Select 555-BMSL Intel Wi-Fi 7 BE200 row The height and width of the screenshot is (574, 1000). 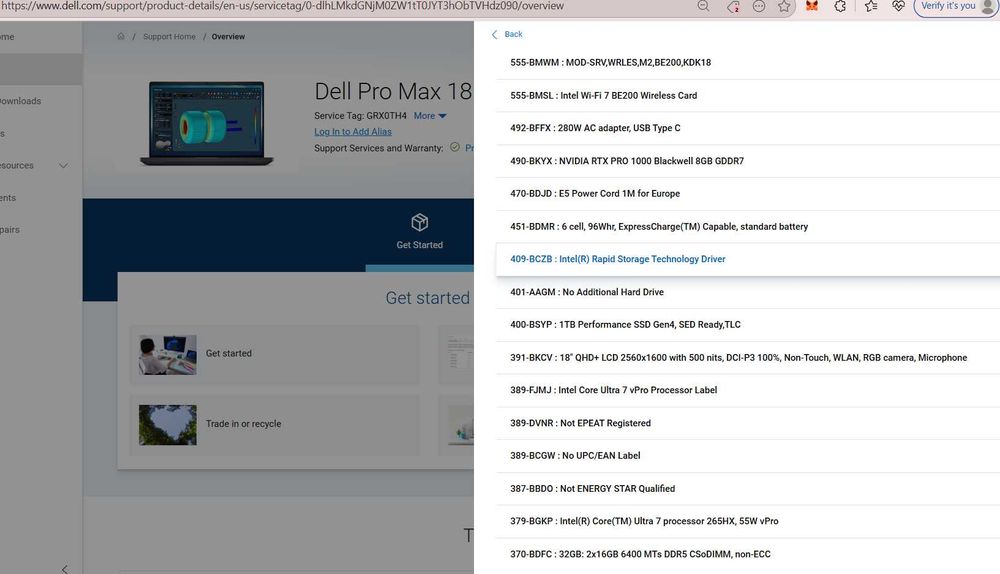click(747, 96)
